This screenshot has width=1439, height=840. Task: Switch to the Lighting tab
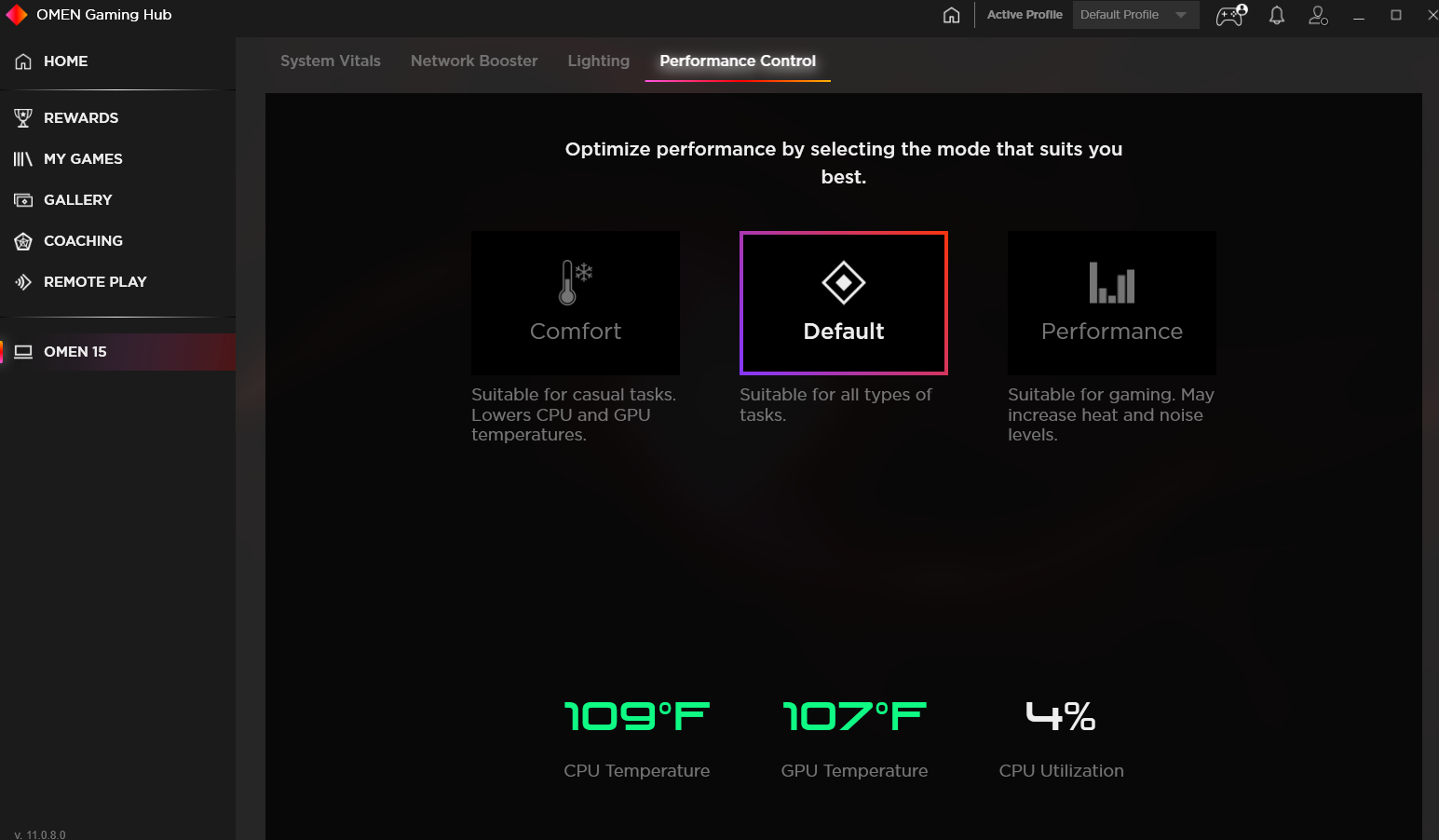click(598, 61)
